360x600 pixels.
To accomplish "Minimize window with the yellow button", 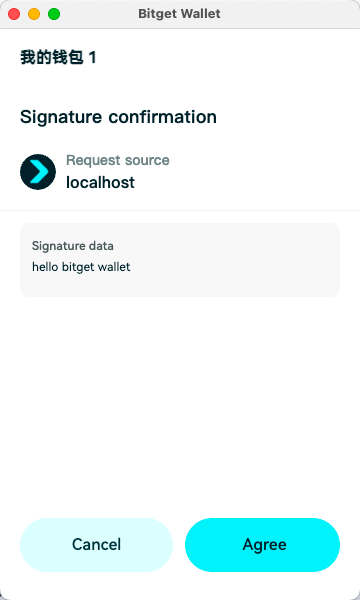I will coord(34,14).
